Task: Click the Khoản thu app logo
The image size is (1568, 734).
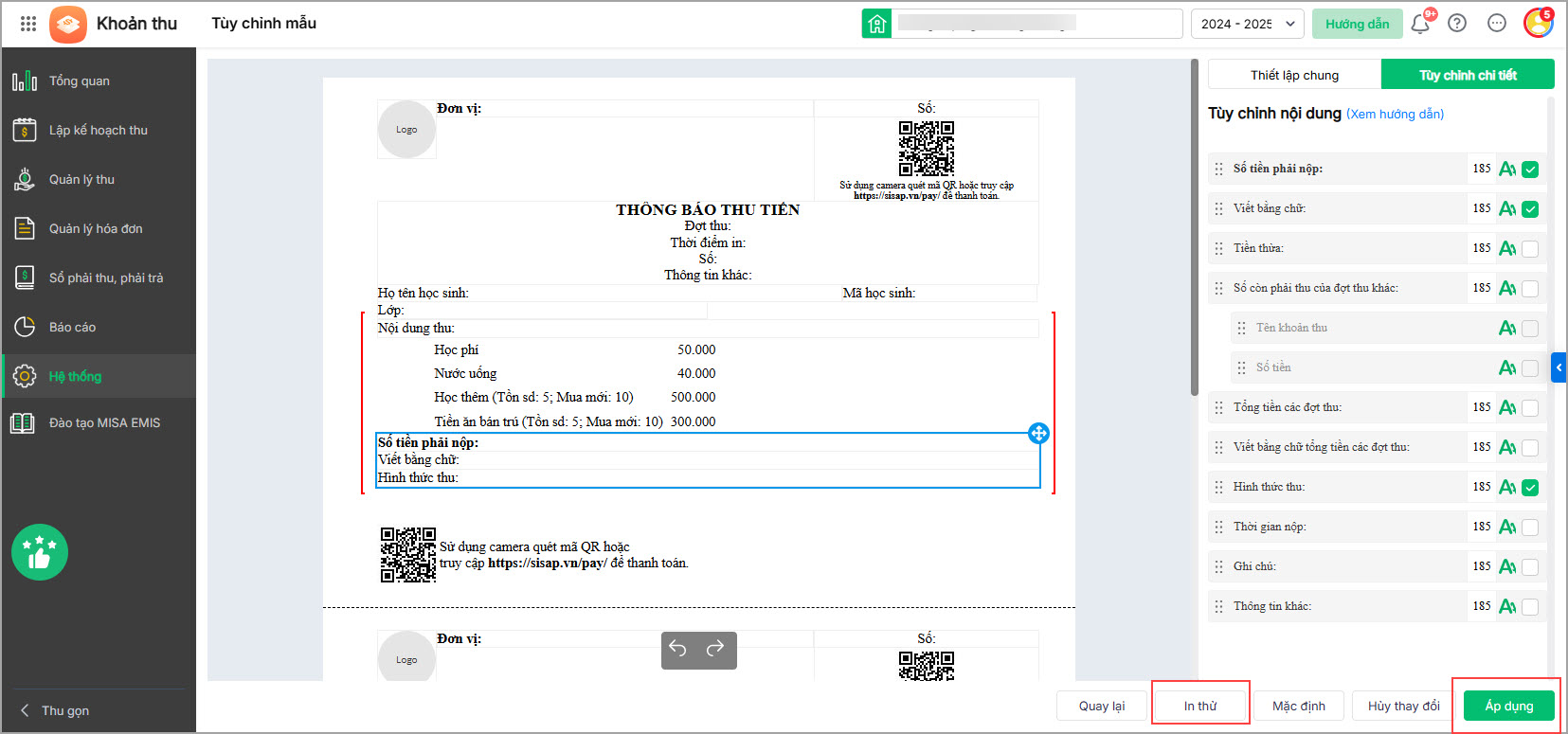Action: 68,24
